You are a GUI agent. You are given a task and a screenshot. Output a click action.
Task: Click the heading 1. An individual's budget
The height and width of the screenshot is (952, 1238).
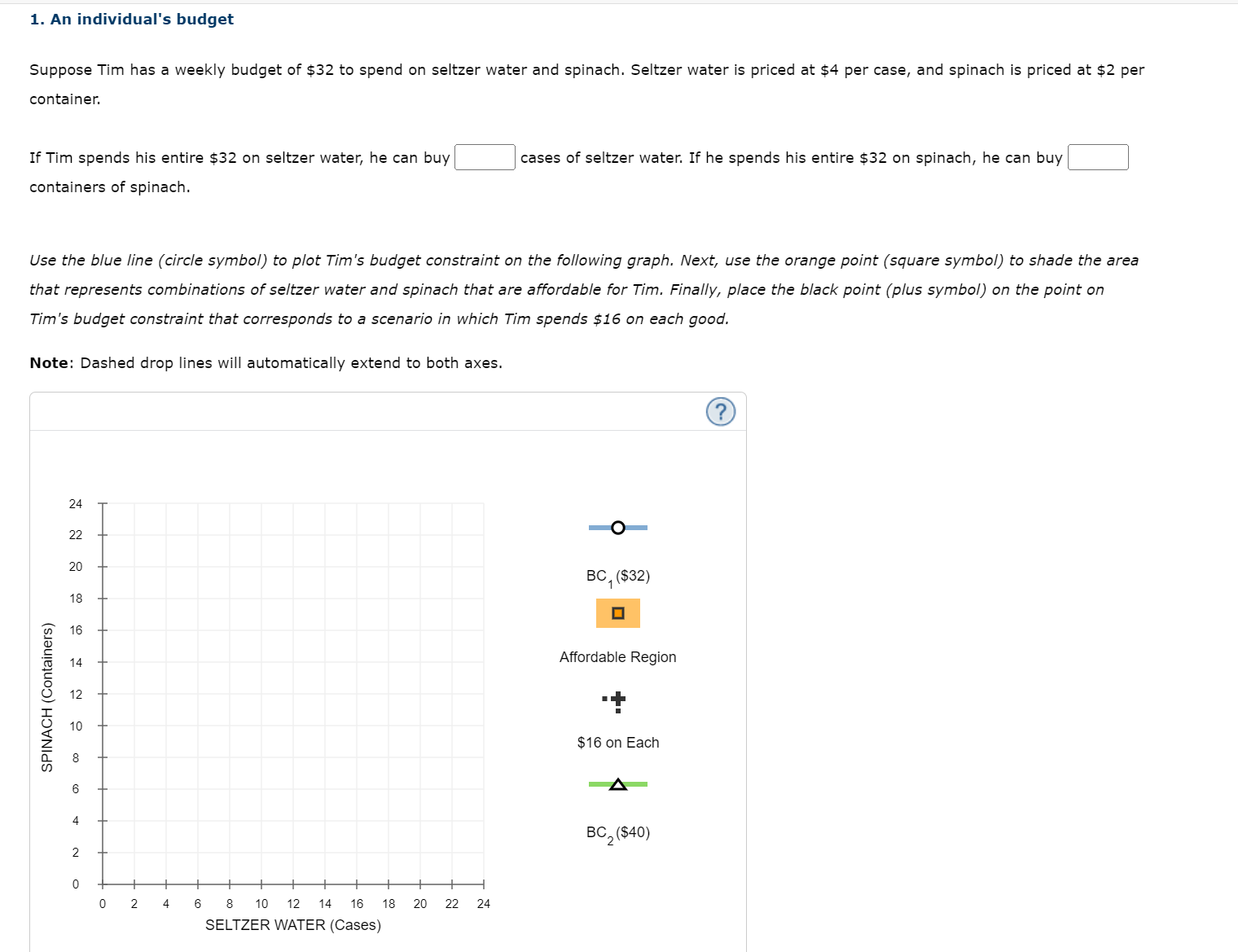click(131, 19)
